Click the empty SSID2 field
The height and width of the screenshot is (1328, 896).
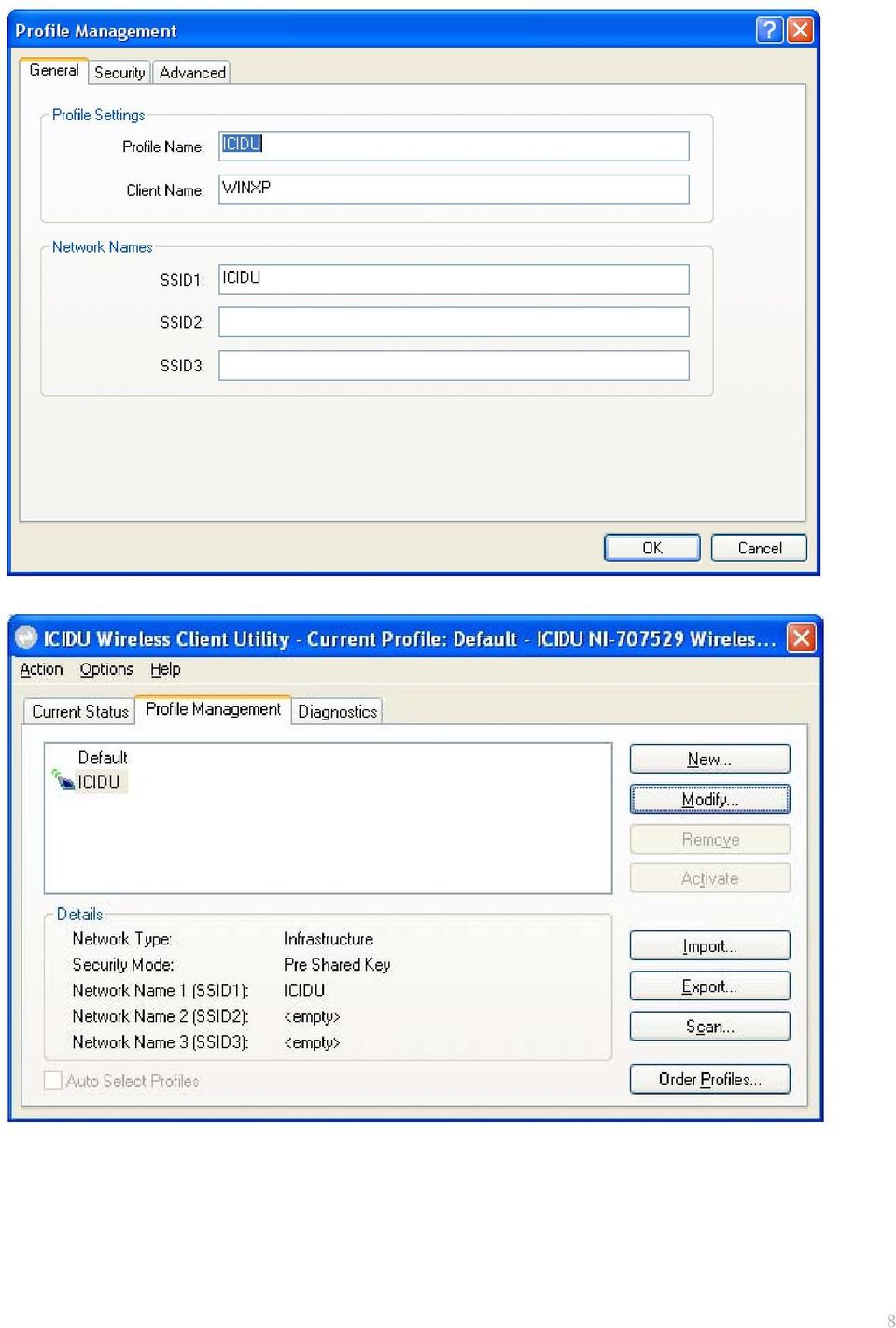click(x=454, y=322)
